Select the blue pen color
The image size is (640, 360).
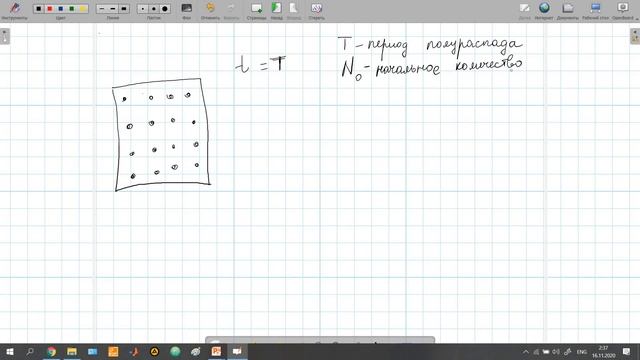(61, 9)
